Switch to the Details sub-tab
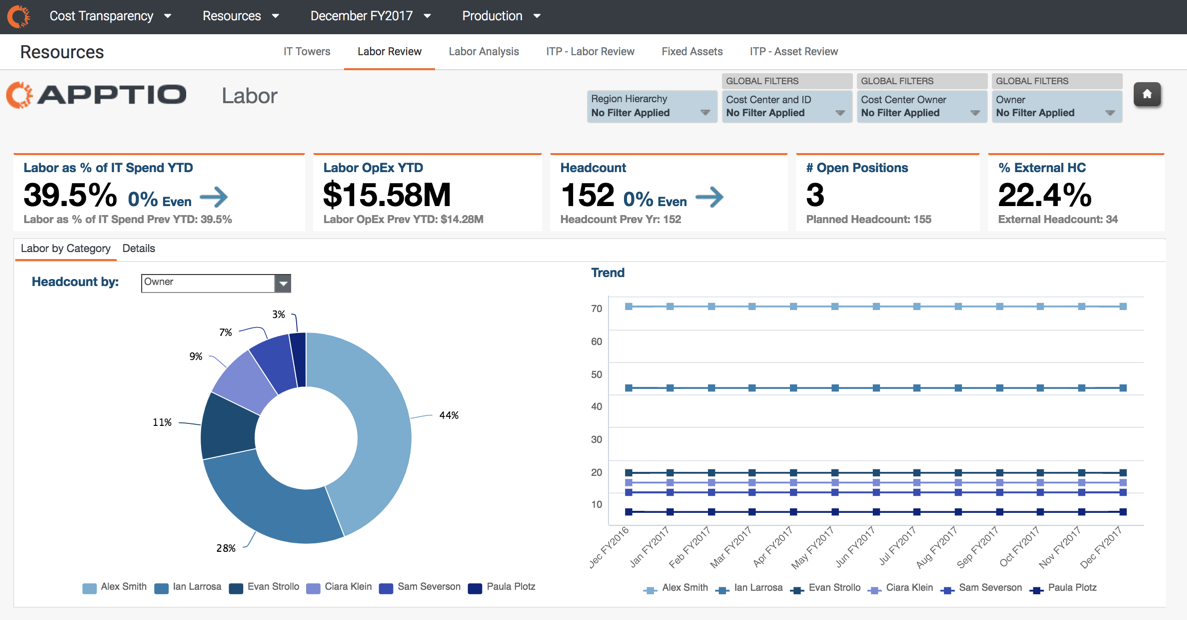This screenshot has width=1187, height=620. [138, 248]
